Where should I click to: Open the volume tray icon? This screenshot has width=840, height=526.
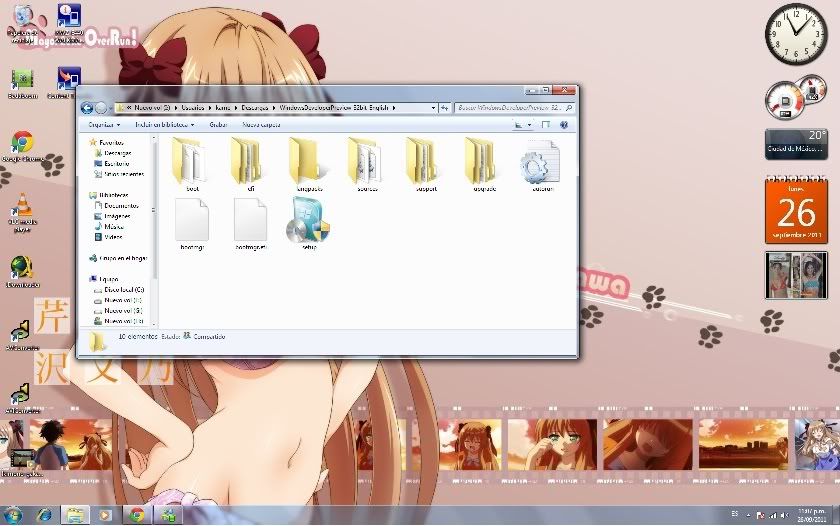coord(785,515)
